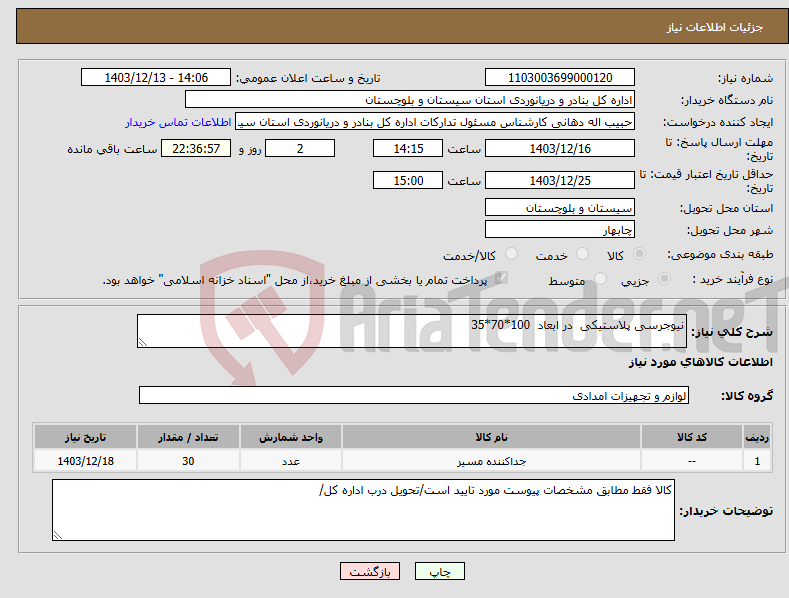
Task: Click the جزئیات اطلاعات نیاز header title
Action: (715, 27)
